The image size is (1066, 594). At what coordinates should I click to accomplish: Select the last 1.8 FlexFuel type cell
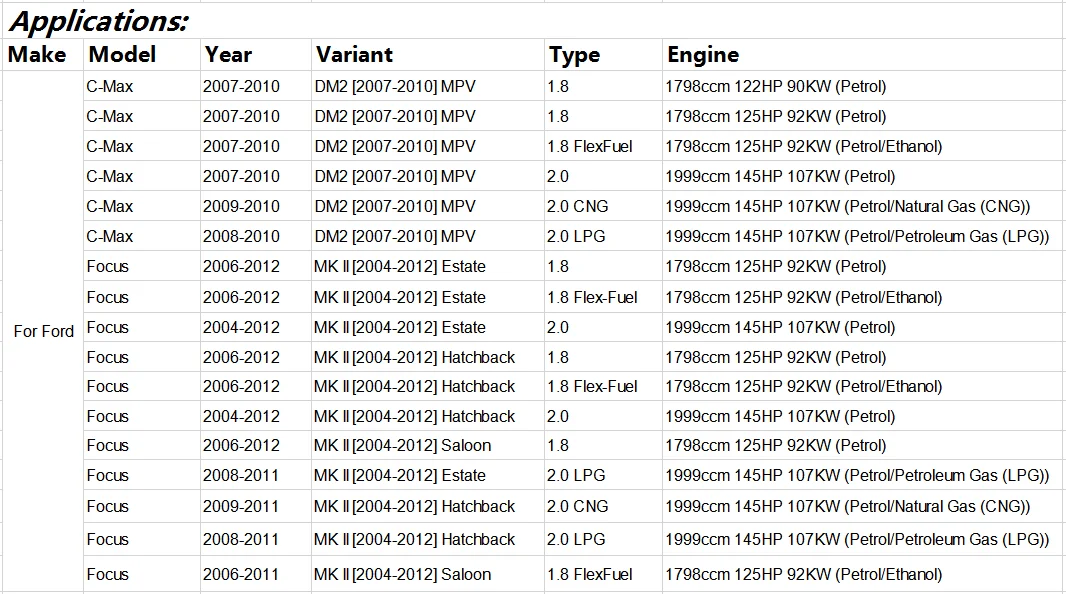coord(590,574)
